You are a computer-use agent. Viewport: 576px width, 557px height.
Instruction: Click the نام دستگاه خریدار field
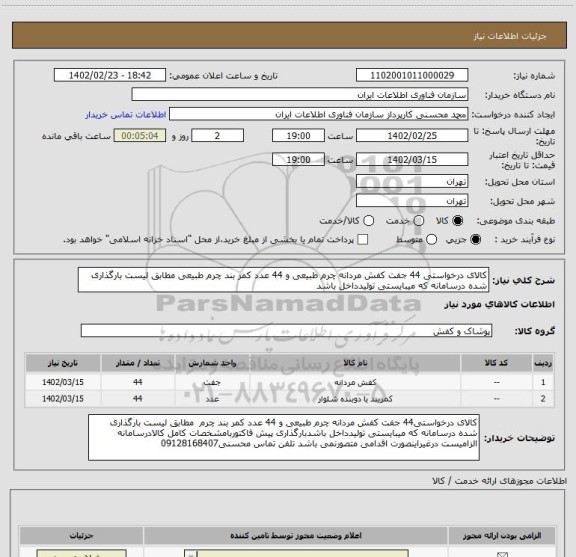pos(300,95)
